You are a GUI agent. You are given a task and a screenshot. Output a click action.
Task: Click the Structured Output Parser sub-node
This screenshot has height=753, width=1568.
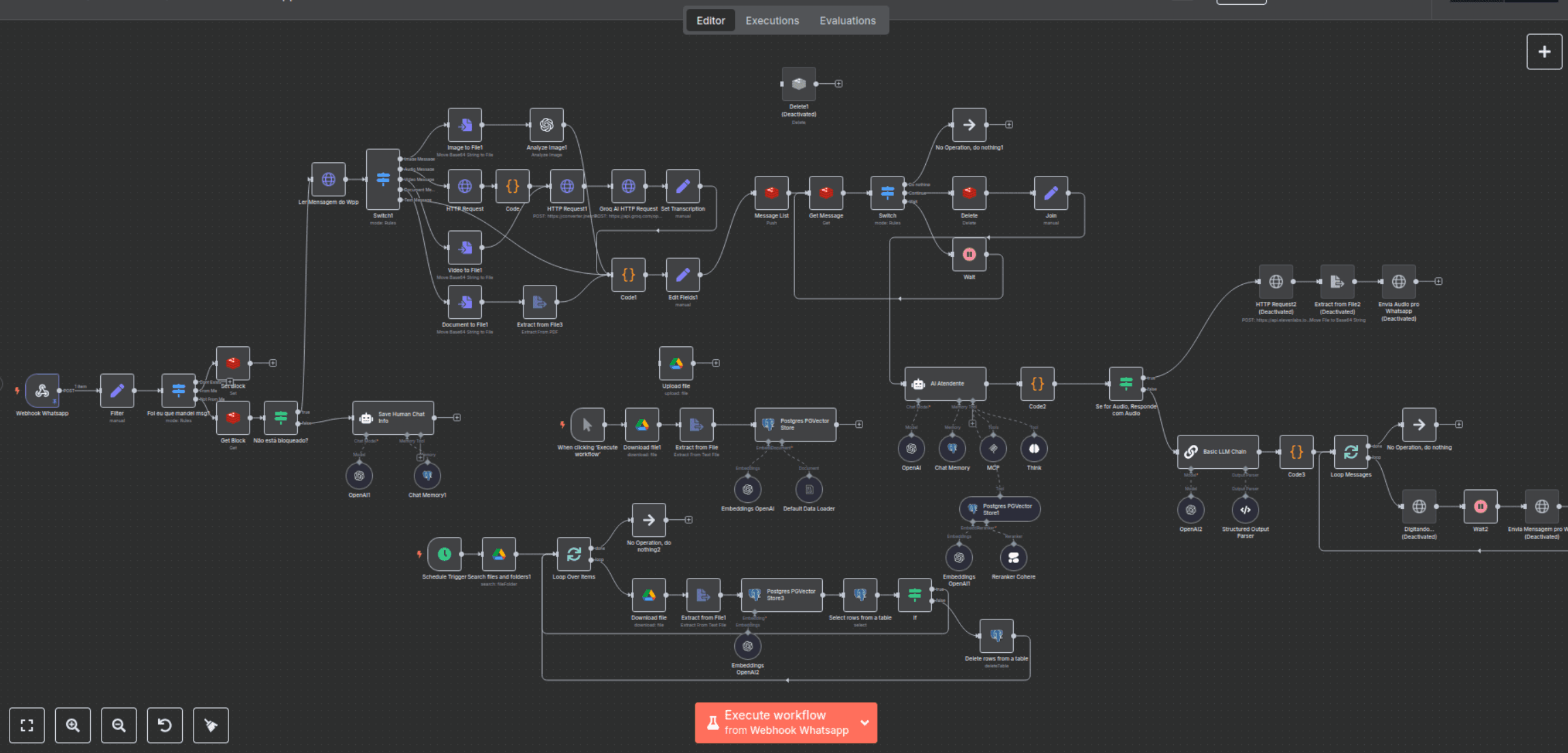pos(1246,510)
